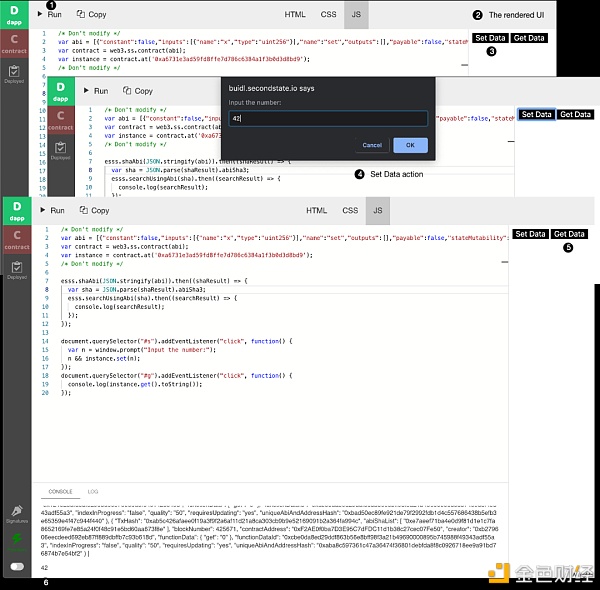Confirm the prompt dialog with OK
Screen dimensions: 600x590
click(x=410, y=145)
